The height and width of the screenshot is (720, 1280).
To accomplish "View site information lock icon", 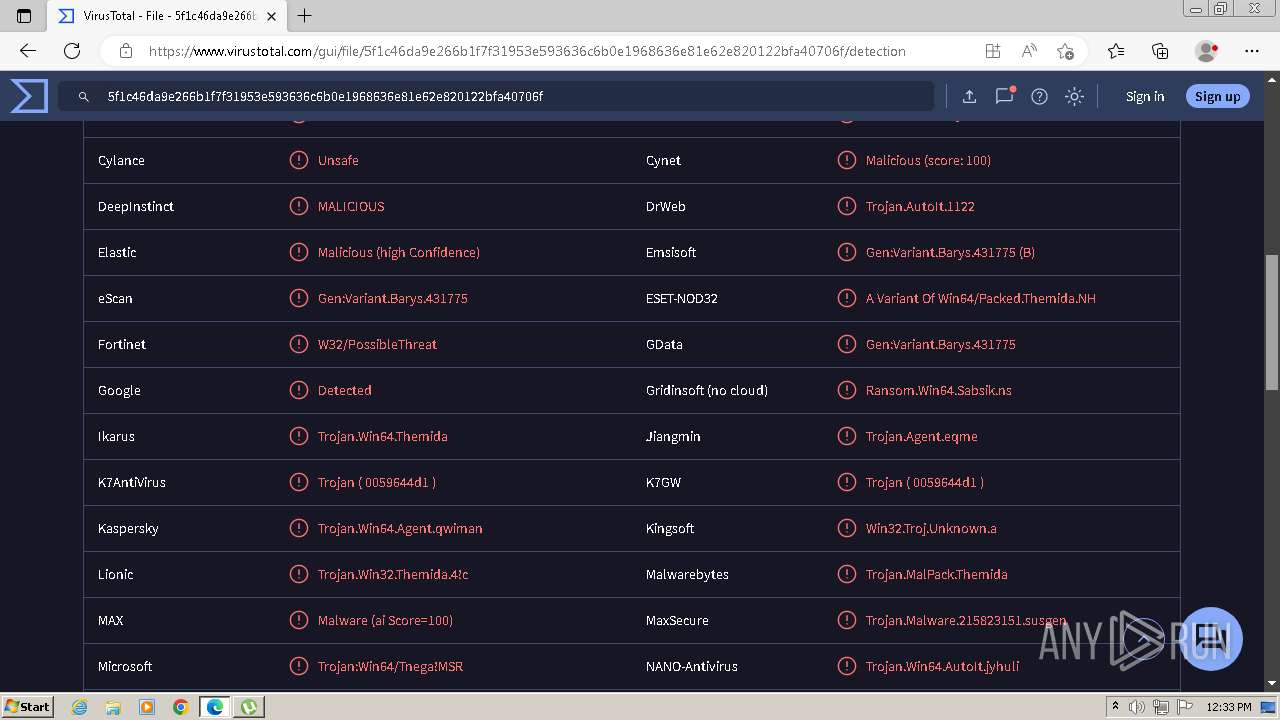I will 126,51.
